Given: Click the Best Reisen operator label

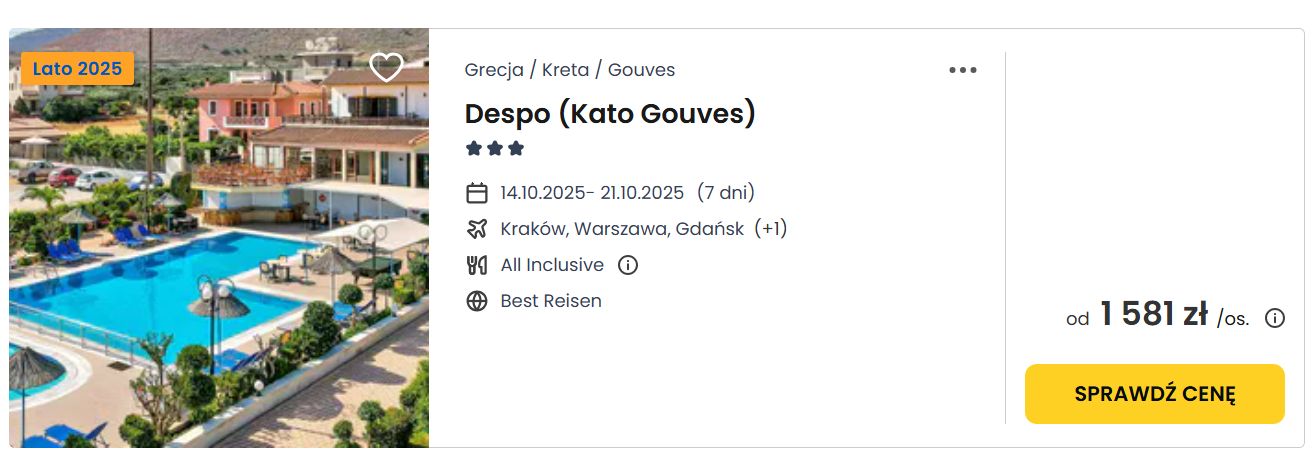Looking at the screenshot, I should point(551,301).
